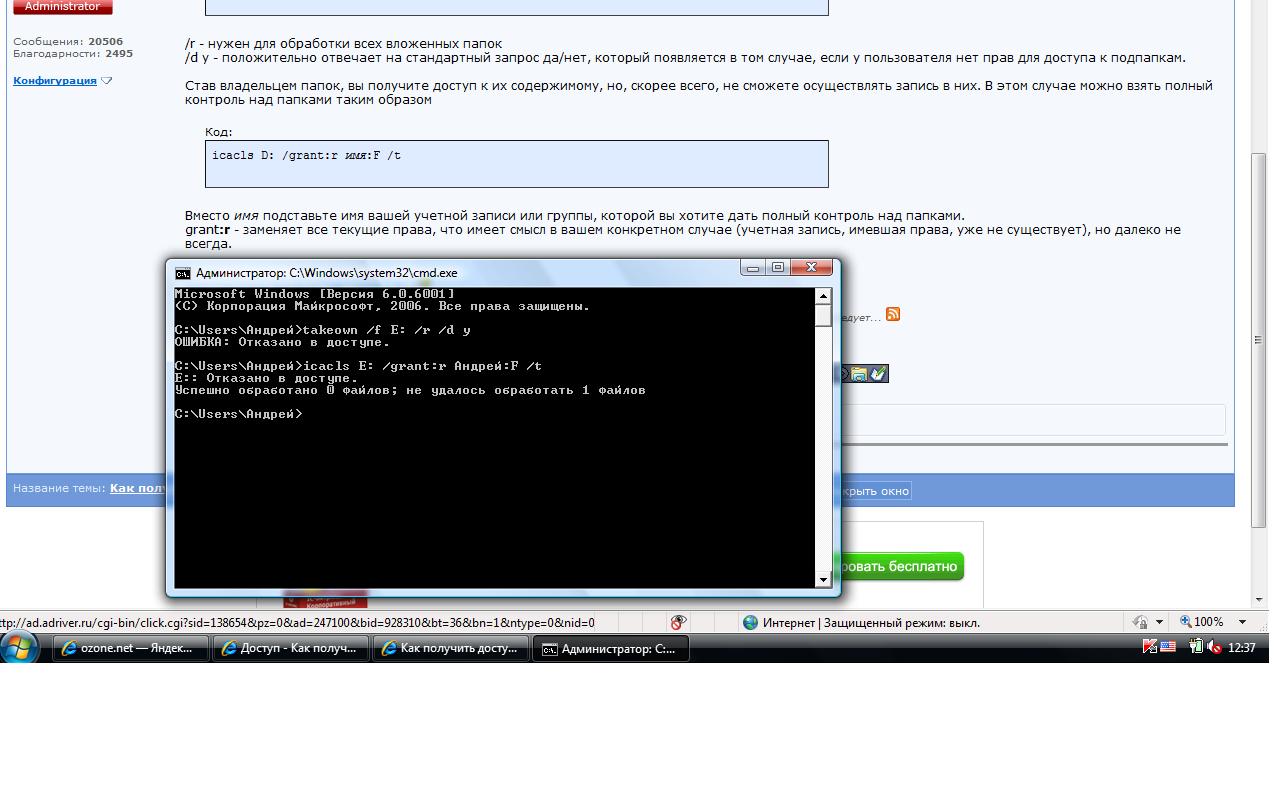
Task: Click the Закрыть окно button
Action: (x=876, y=491)
